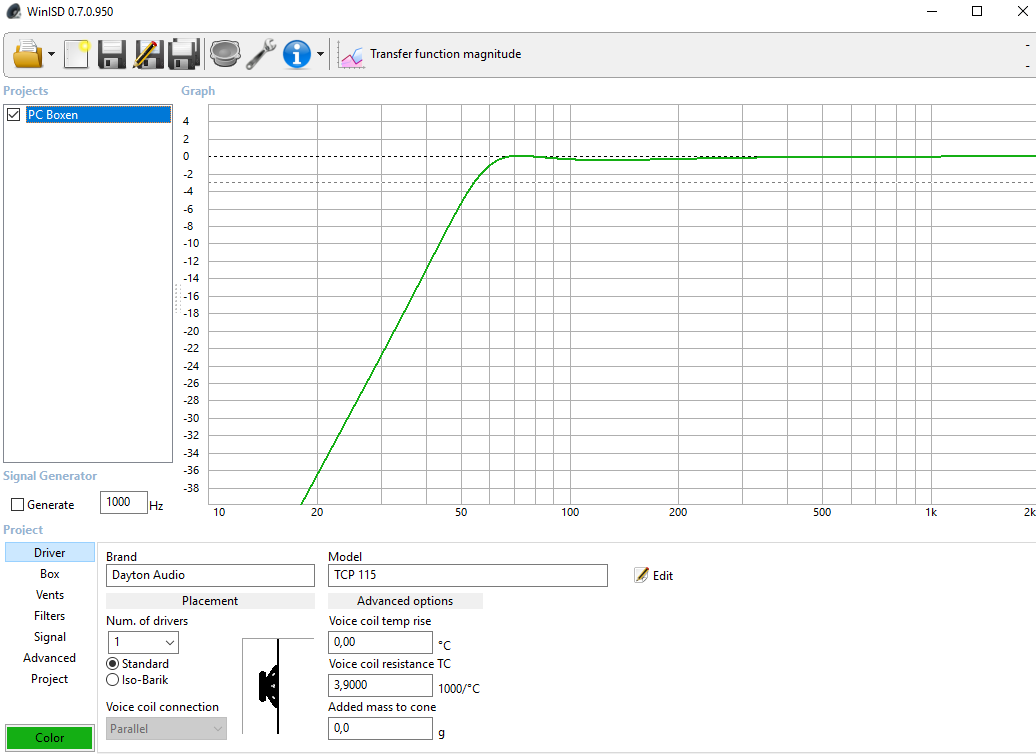The image size is (1036, 754).
Task: Switch to the Driver tab
Action: click(x=50, y=552)
